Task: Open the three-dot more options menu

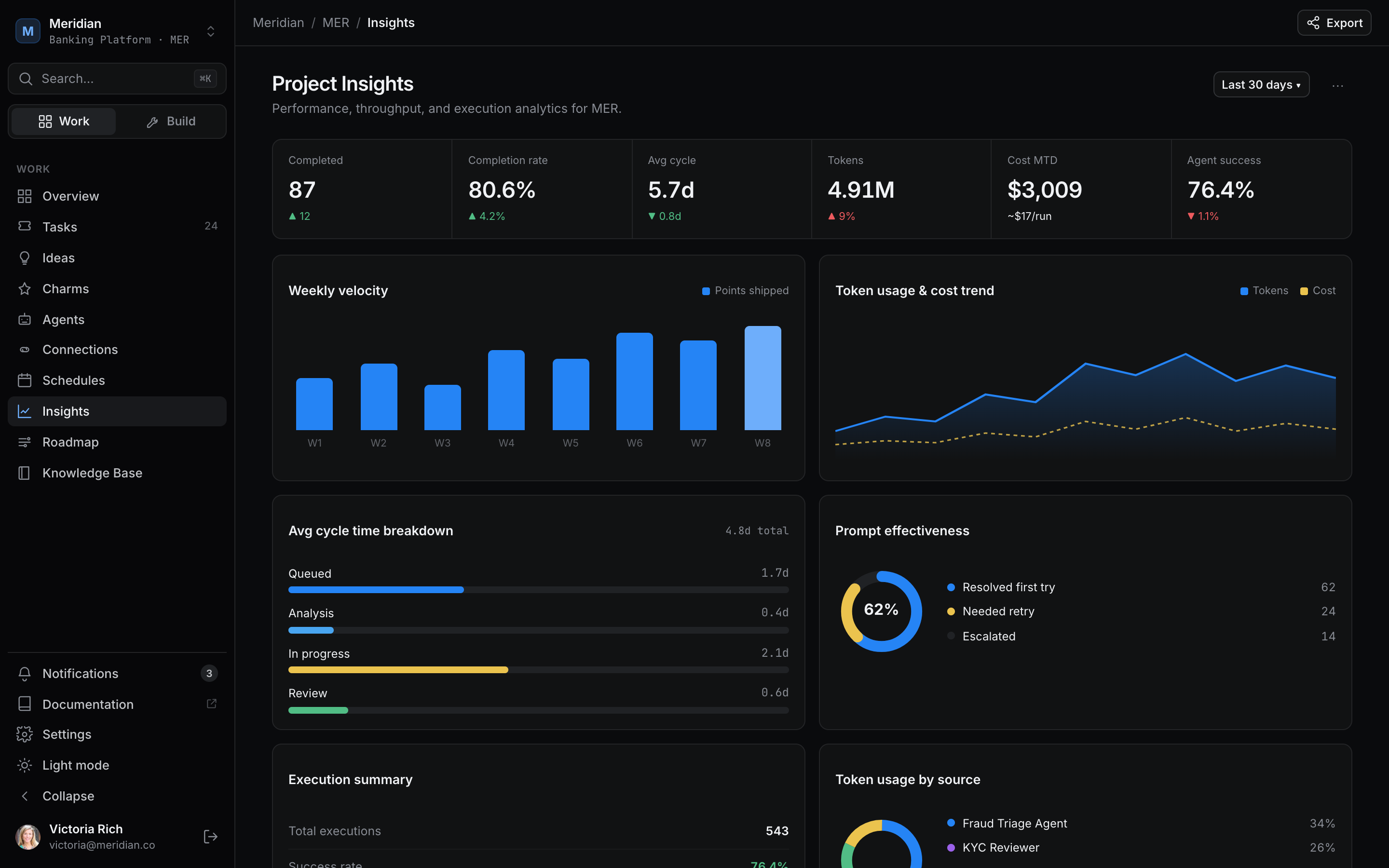Action: (1338, 85)
